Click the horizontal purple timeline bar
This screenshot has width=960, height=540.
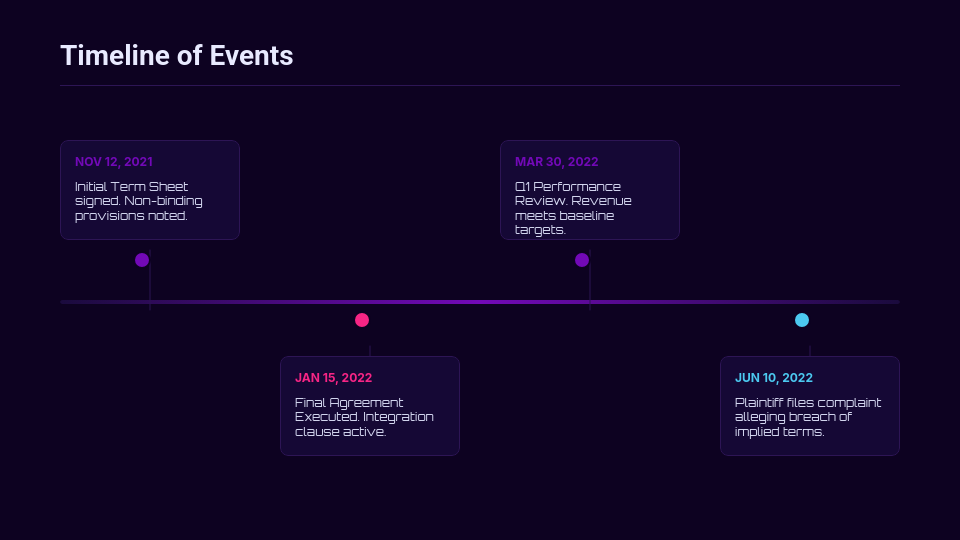click(x=480, y=301)
